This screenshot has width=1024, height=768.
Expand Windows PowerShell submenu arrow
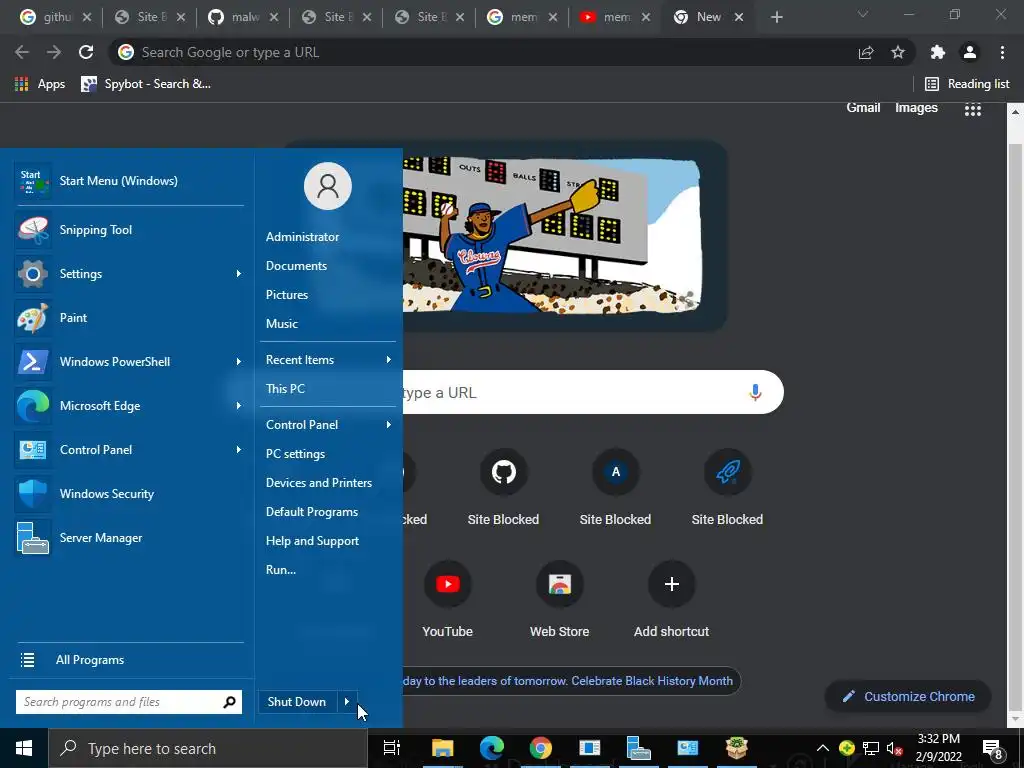239,362
